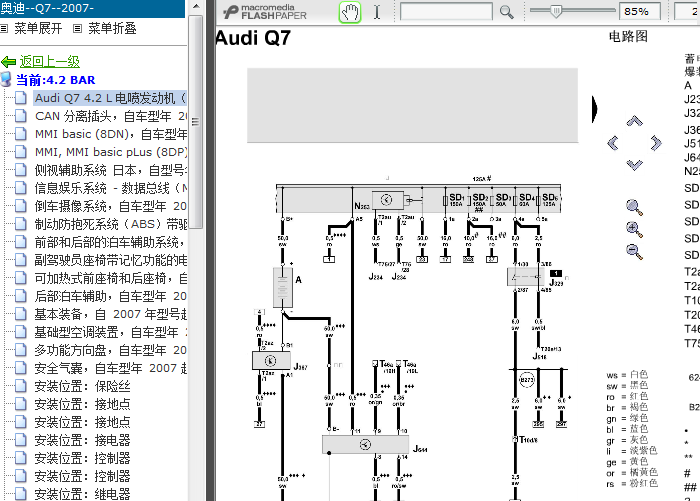Pan diagram up with the up arrow
Viewport: 700px width, 501px height.
[x=634, y=121]
